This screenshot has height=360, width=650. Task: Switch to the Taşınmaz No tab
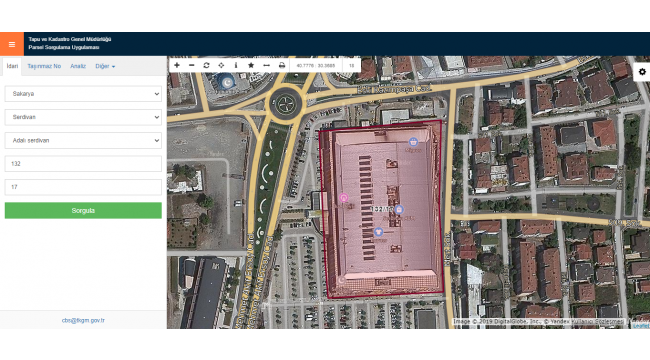click(44, 66)
